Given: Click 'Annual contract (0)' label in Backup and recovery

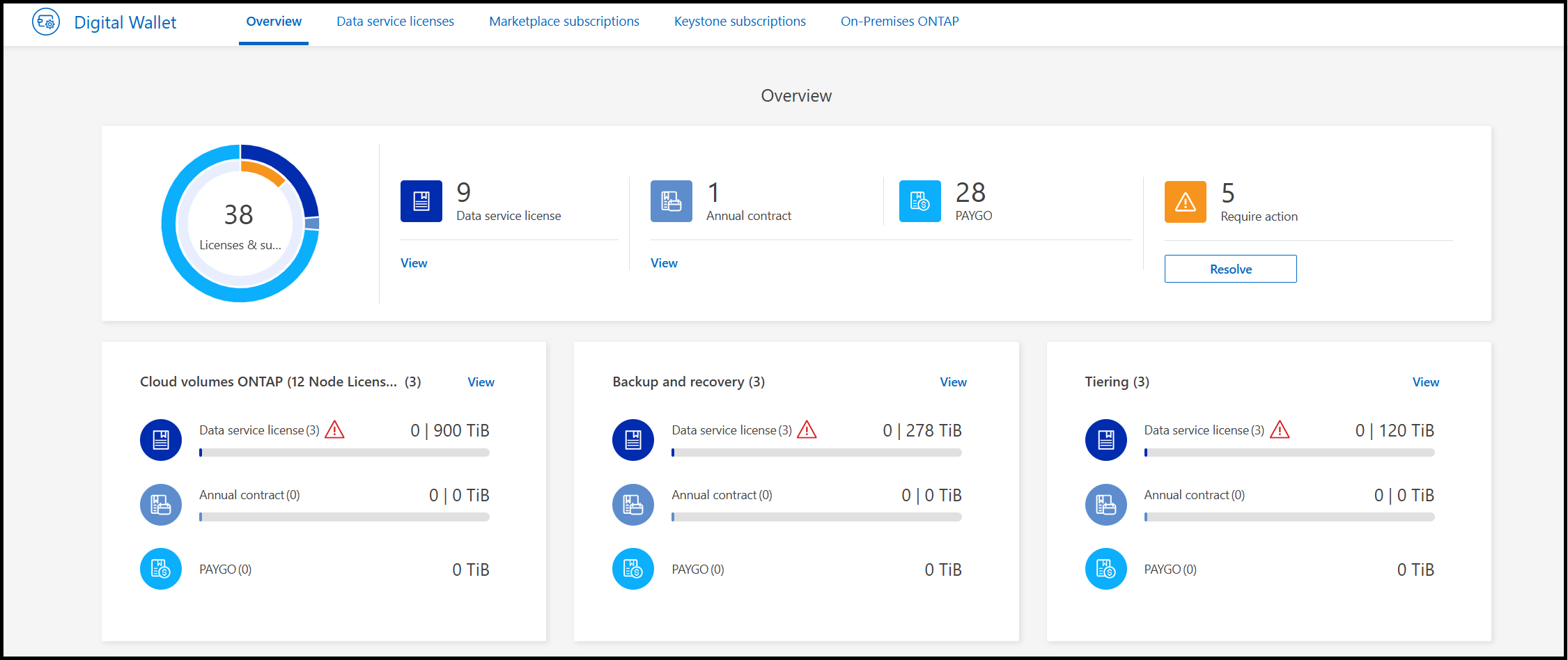Looking at the screenshot, I should tap(722, 495).
